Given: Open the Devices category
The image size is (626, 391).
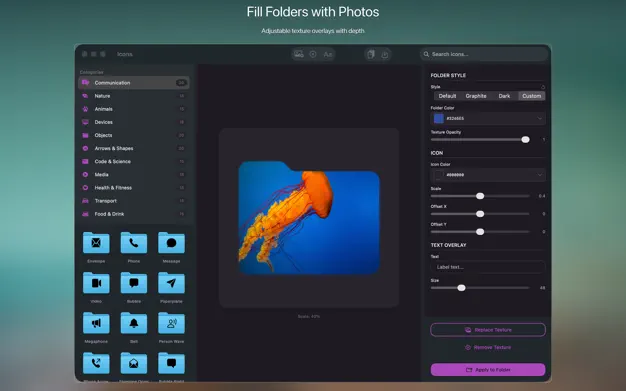Looking at the screenshot, I should tap(134, 122).
